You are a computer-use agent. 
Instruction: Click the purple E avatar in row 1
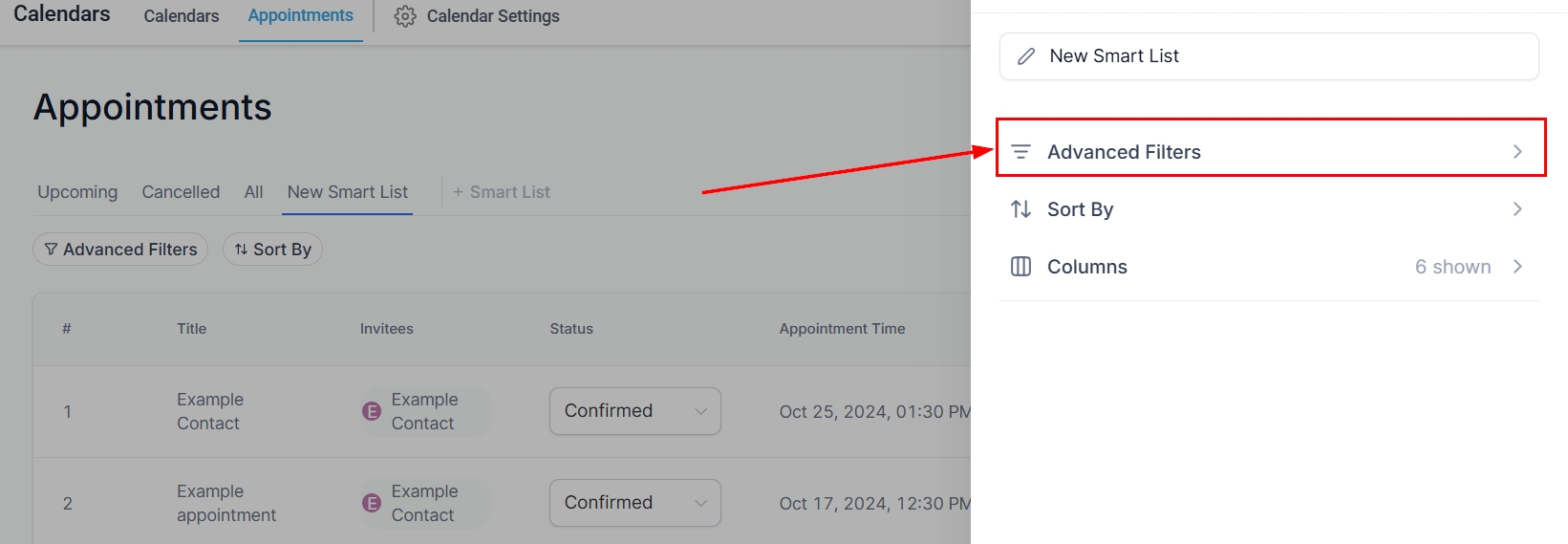pos(372,411)
